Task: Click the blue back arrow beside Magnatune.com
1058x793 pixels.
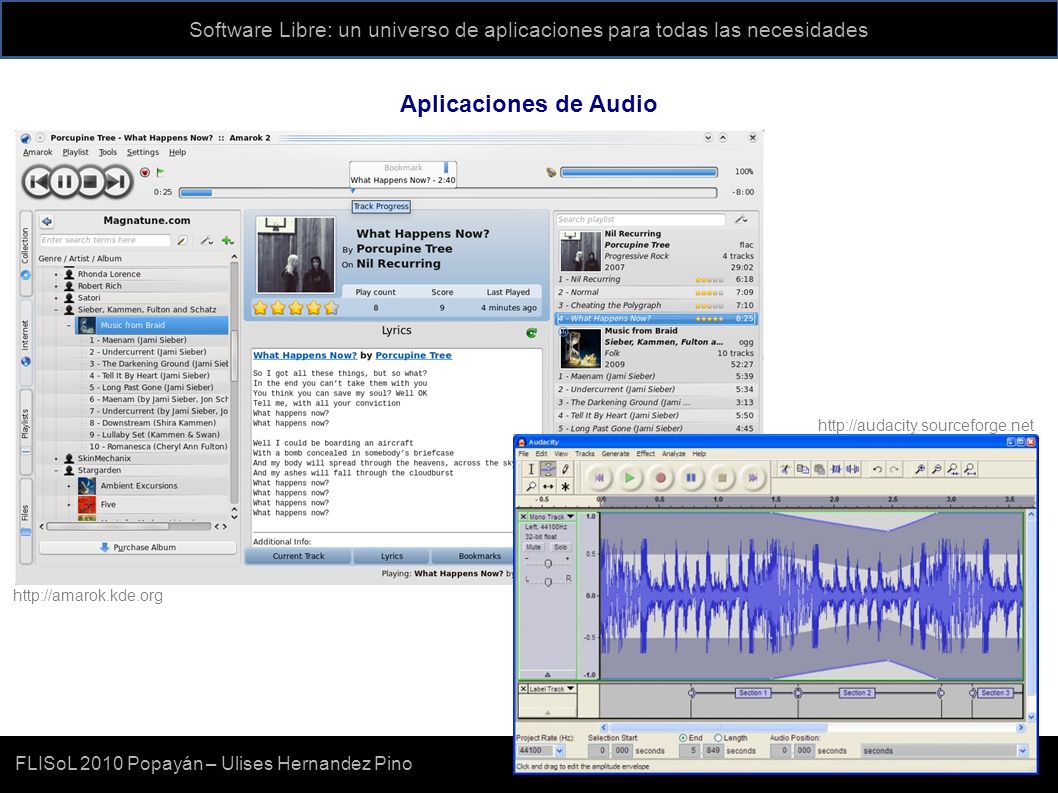Action: click(47, 221)
